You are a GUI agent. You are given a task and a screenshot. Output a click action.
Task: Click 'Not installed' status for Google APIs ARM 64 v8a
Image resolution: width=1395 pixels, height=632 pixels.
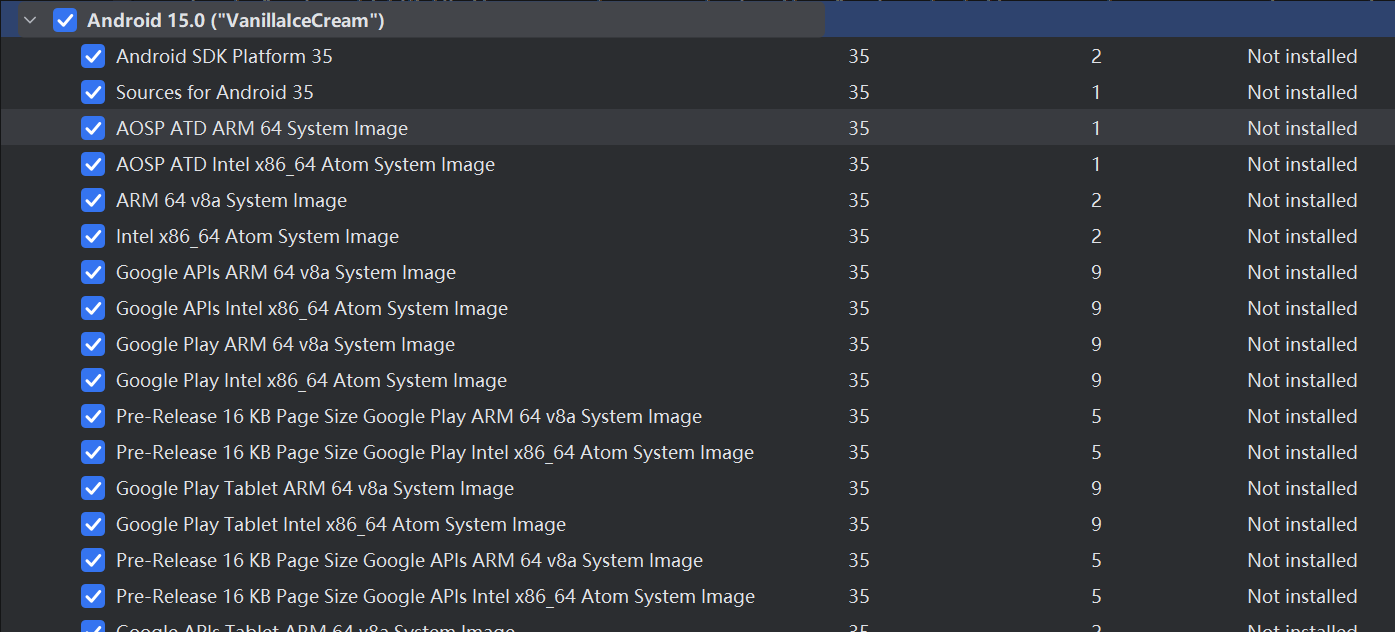pos(1302,272)
